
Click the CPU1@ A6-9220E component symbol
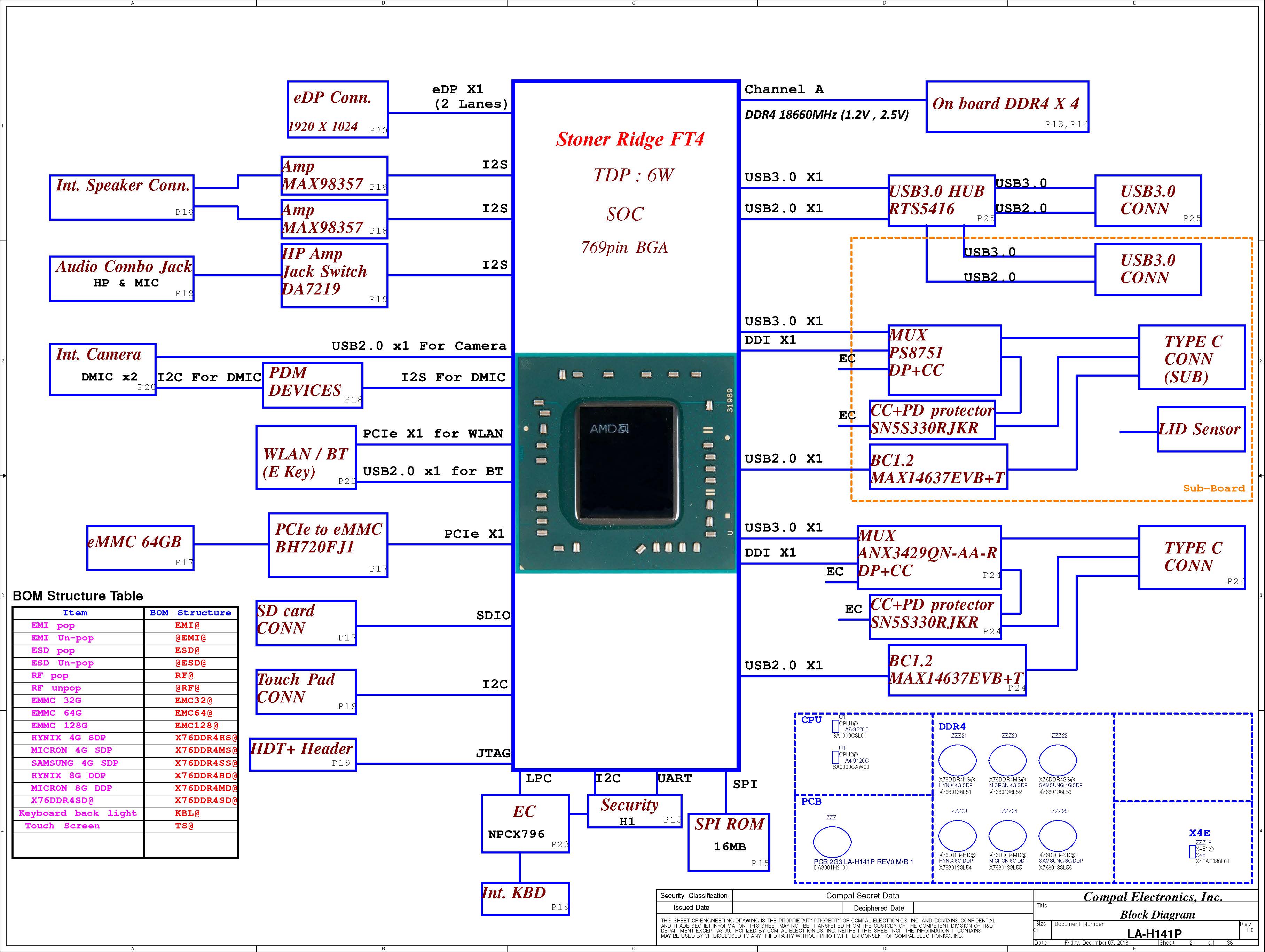tap(835, 726)
